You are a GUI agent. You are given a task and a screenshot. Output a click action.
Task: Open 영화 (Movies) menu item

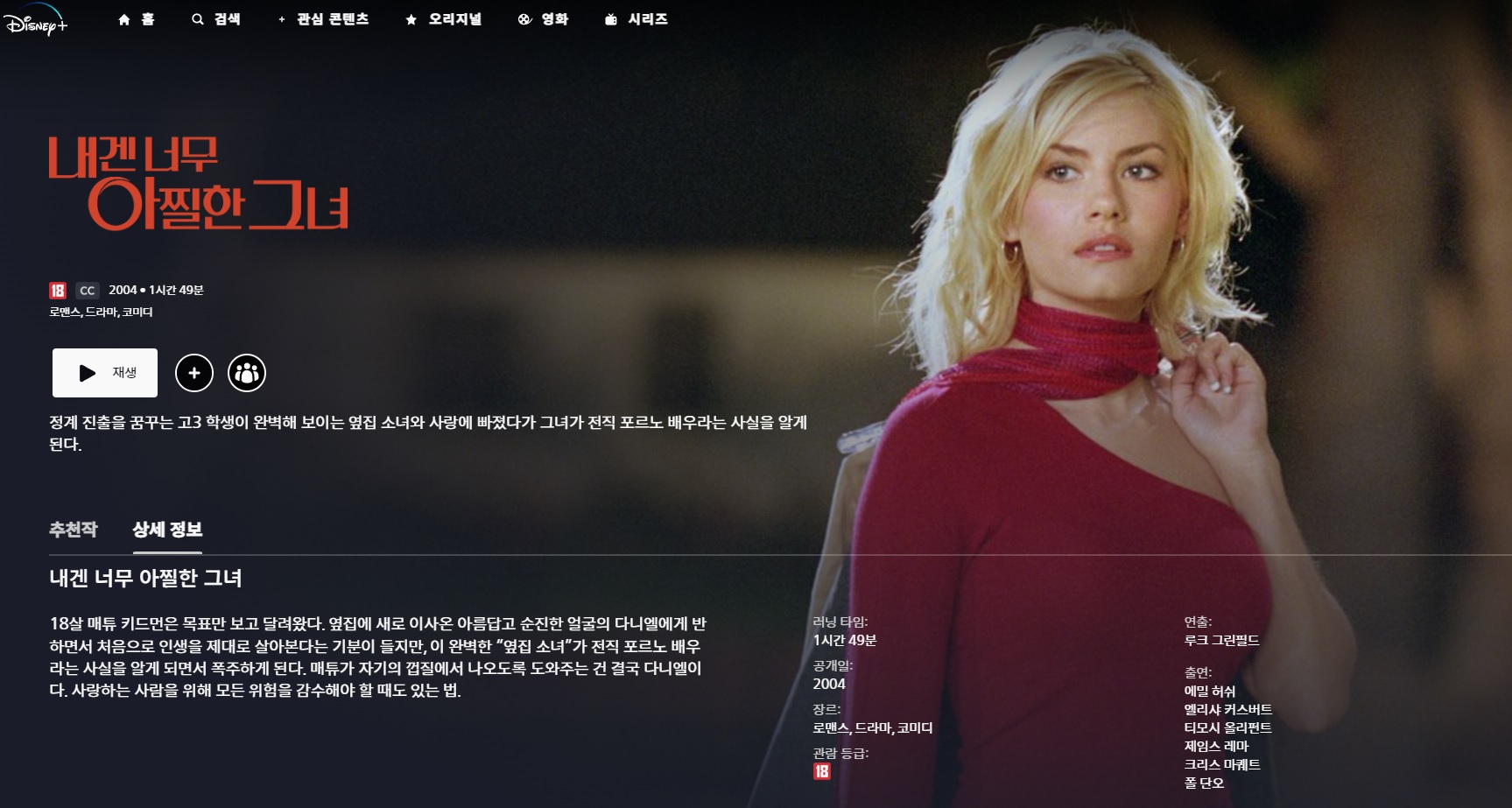point(543,19)
